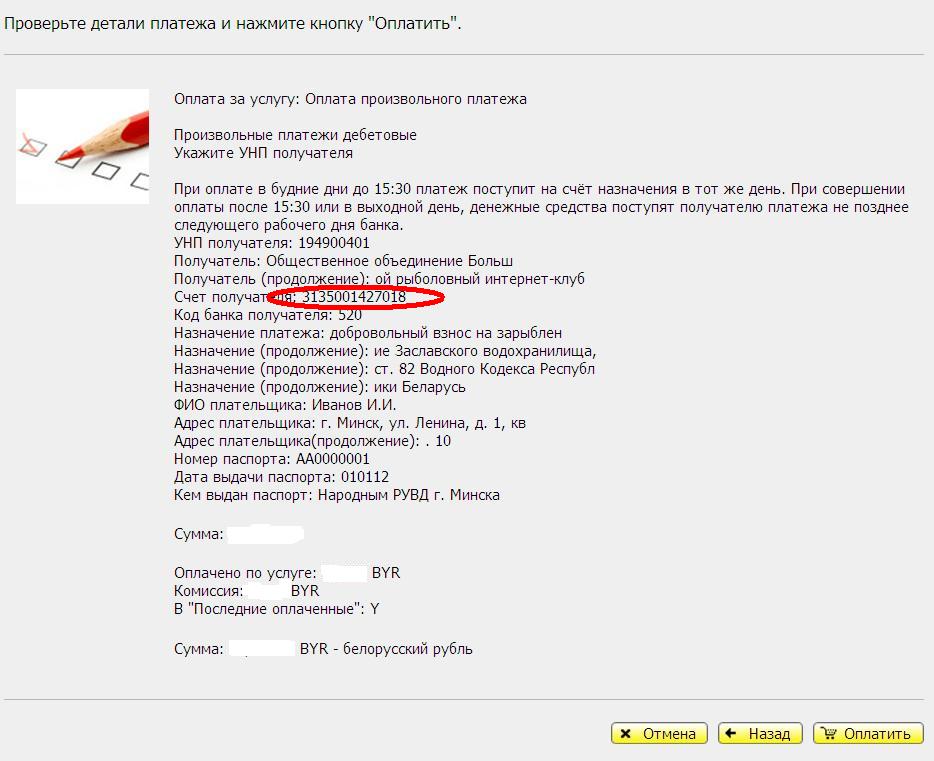Image resolution: width=934 pixels, height=761 pixels.
Task: Click the red pencil checklist image
Action: click(82, 147)
